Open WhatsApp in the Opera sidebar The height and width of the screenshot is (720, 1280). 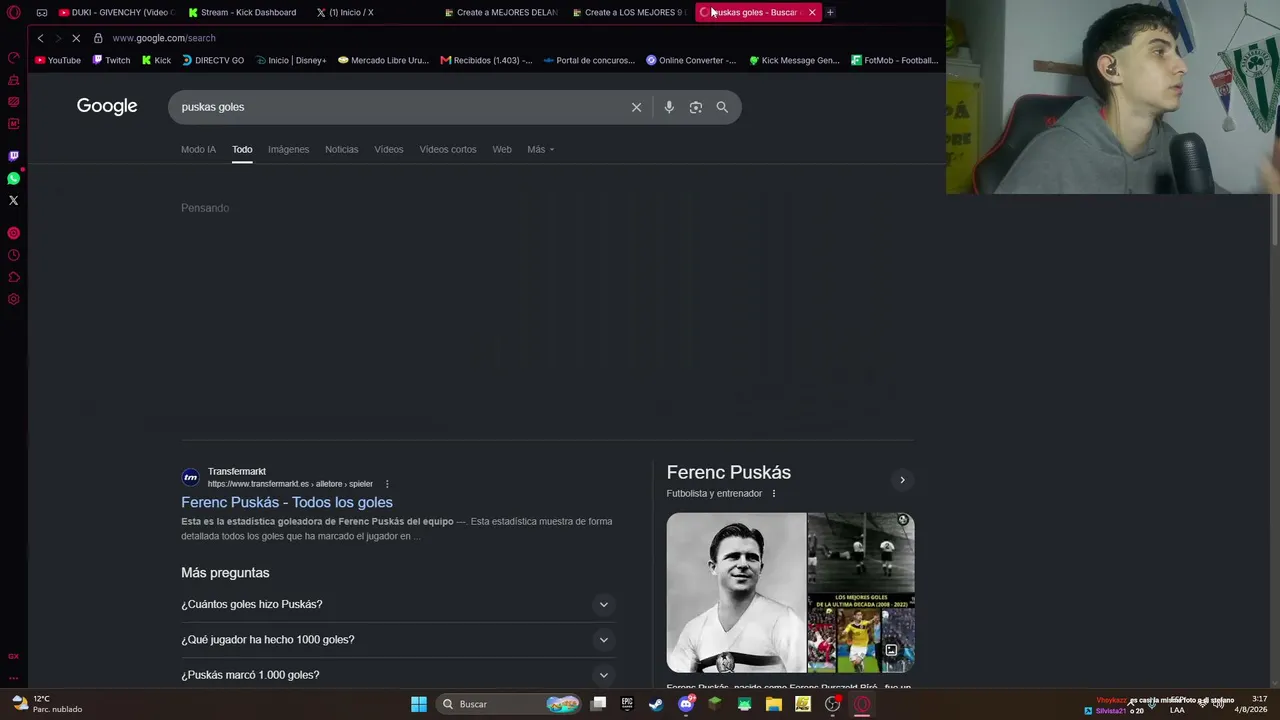[x=13, y=178]
